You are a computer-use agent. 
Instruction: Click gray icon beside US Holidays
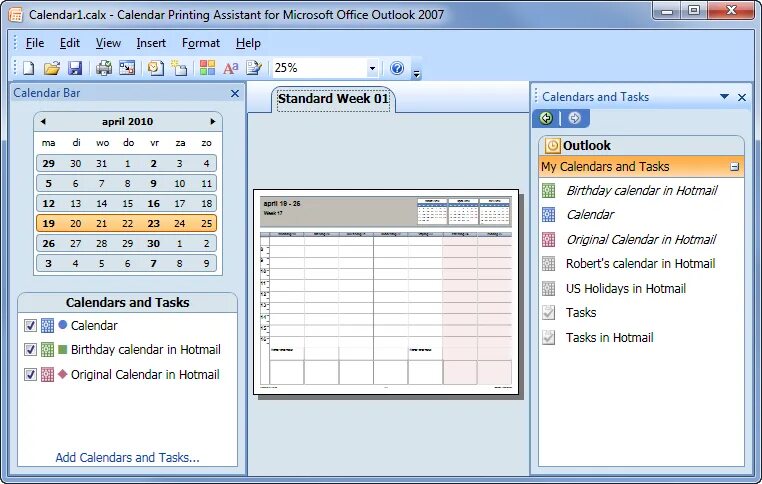click(548, 289)
